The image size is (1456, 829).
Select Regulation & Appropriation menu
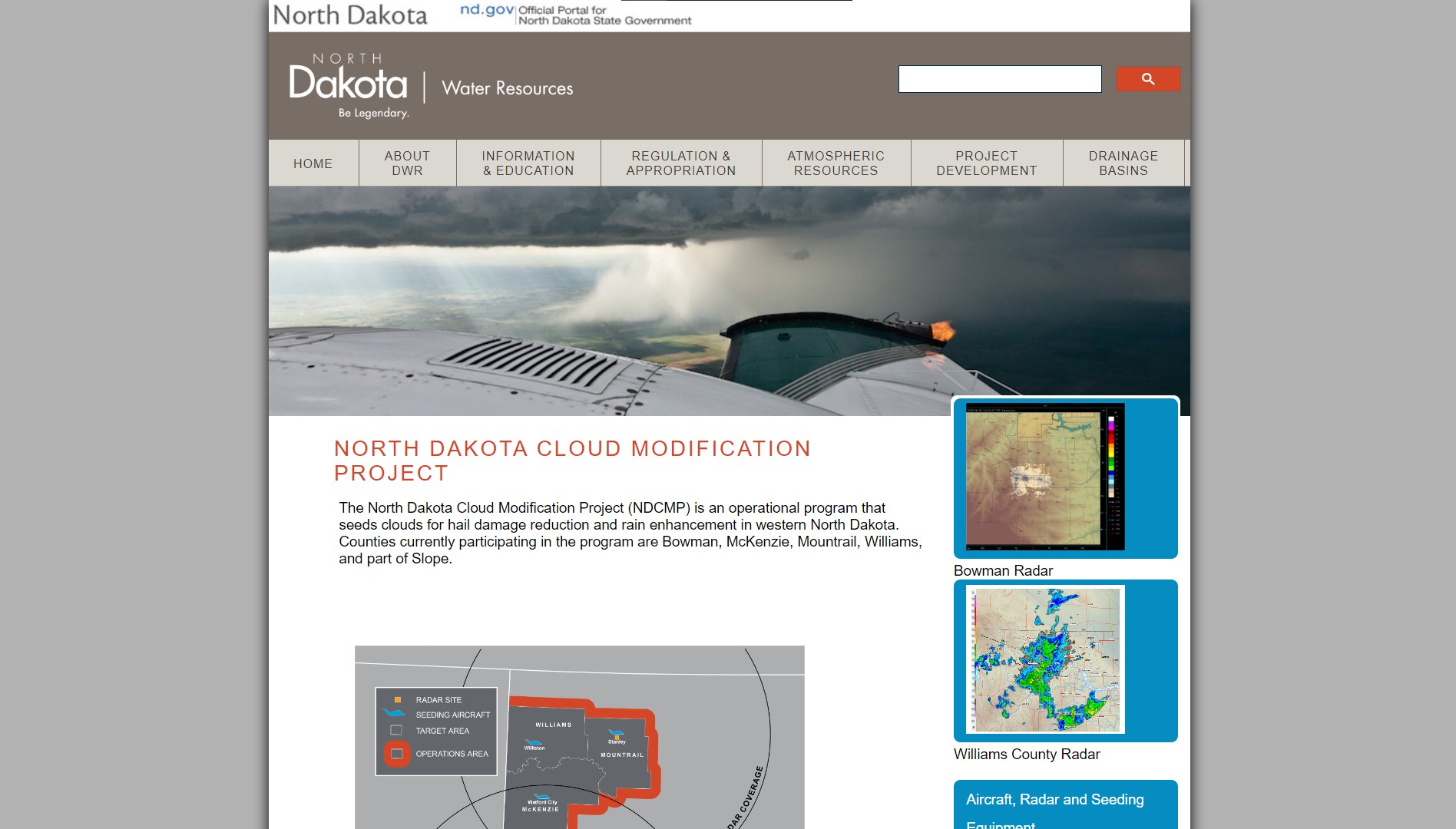680,163
